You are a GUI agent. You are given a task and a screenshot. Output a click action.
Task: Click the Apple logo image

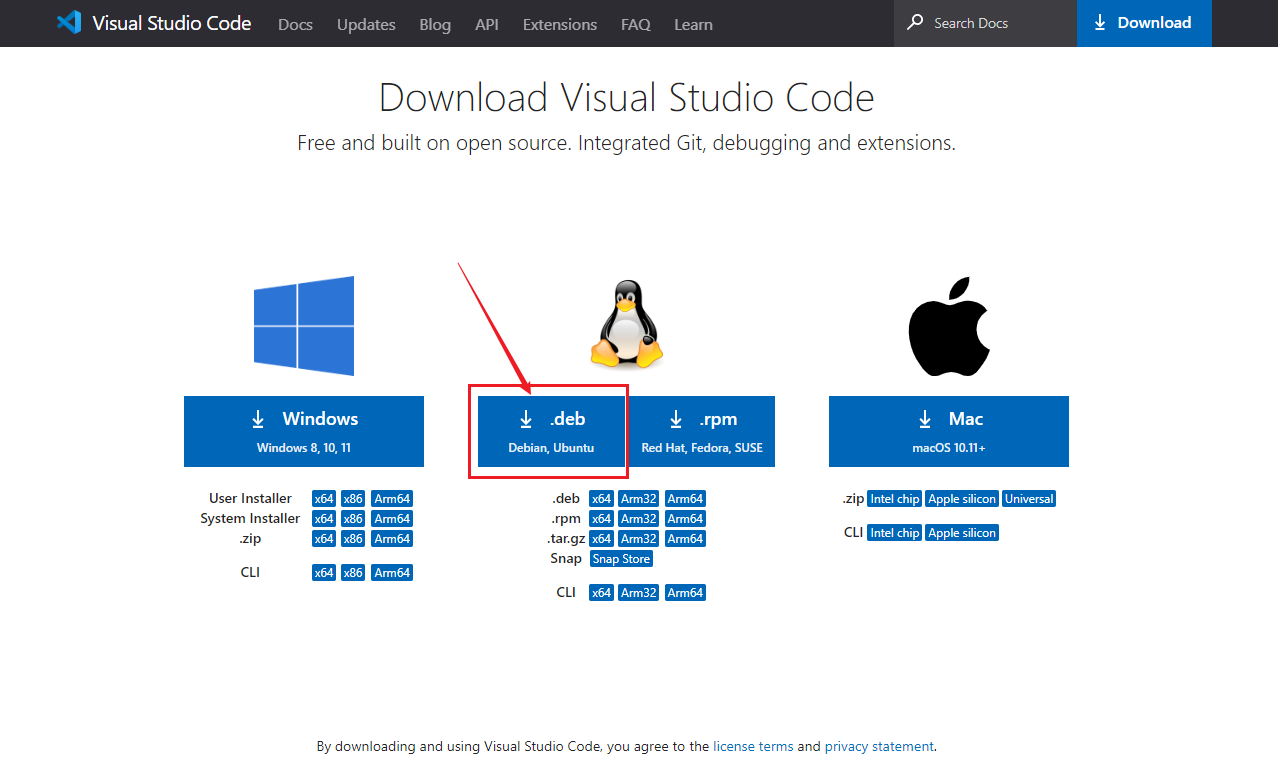tap(949, 326)
